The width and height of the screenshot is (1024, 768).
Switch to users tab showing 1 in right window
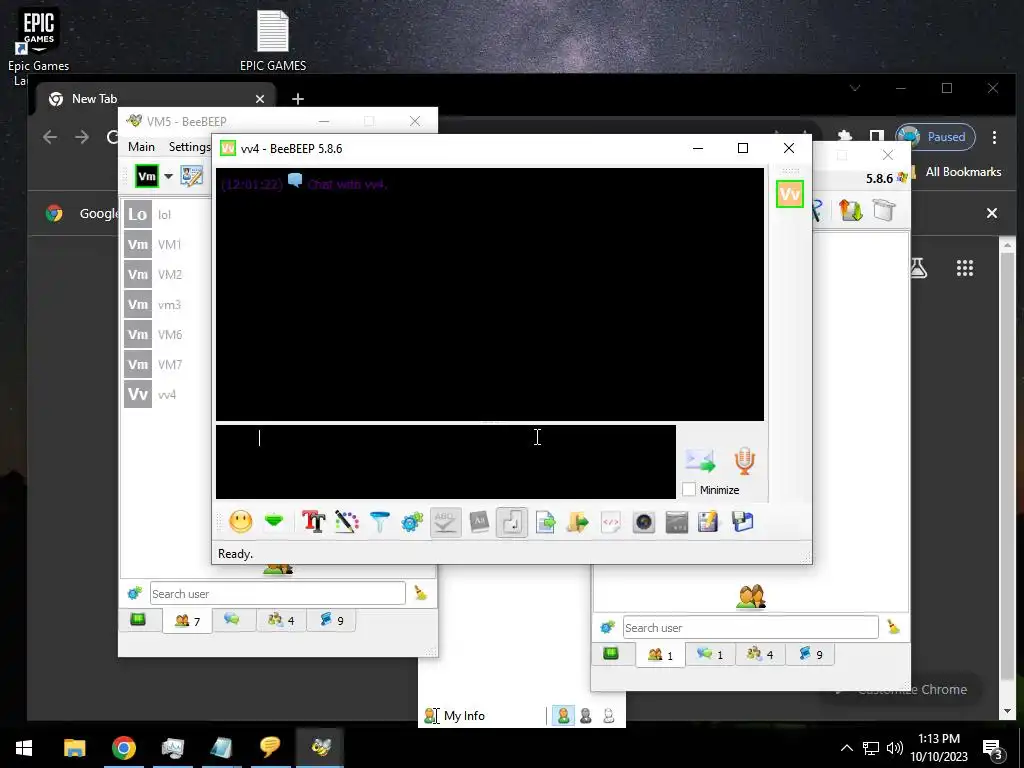(660, 654)
